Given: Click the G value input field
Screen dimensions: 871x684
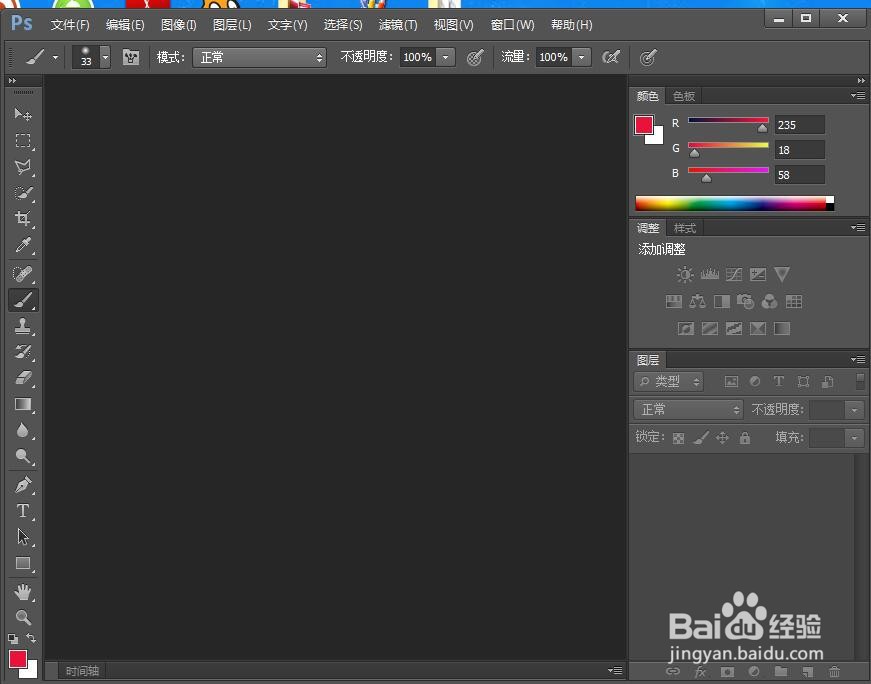Looking at the screenshot, I should (x=800, y=150).
